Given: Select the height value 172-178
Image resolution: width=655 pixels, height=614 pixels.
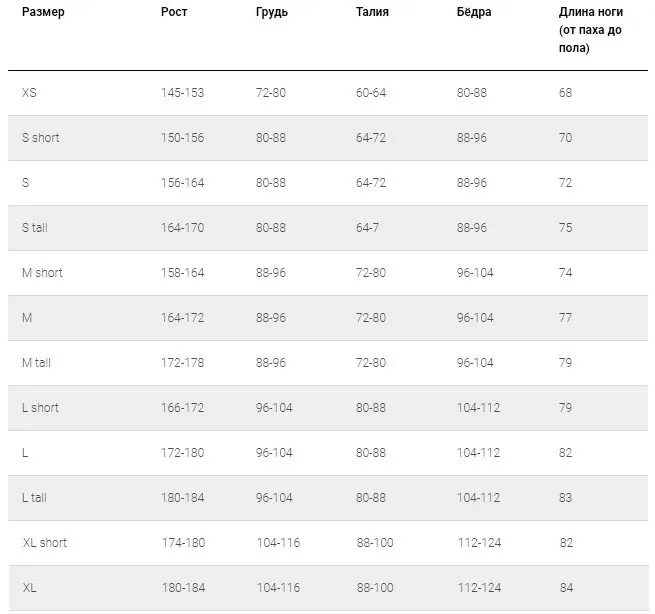Looking at the screenshot, I should coord(182,363).
